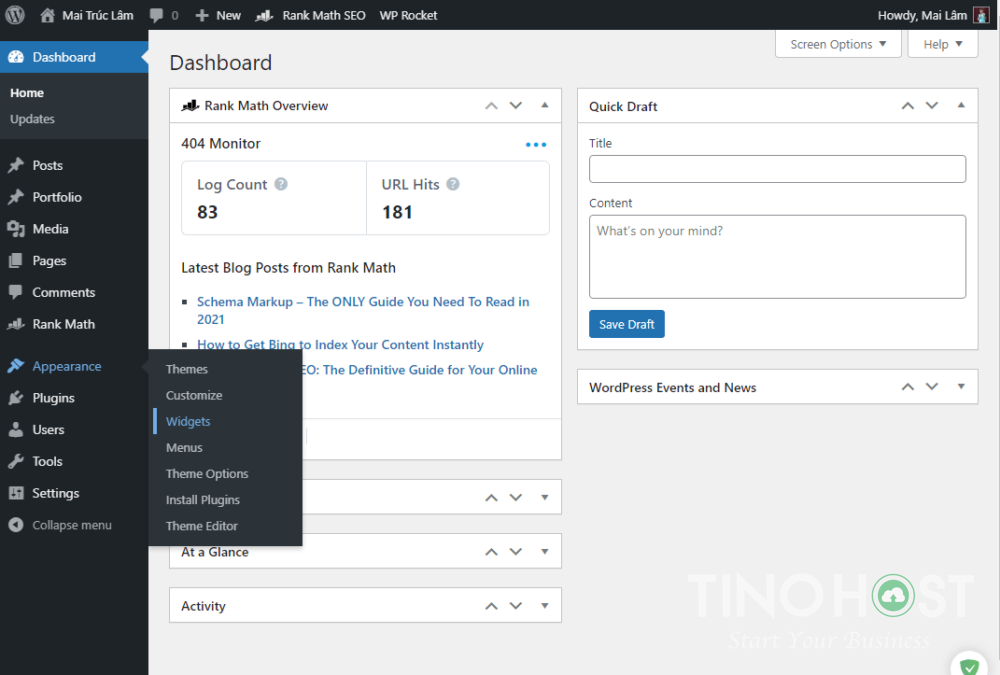Click the Appearance paintbrush icon in sidebar
The width and height of the screenshot is (1000, 675).
coord(16,366)
